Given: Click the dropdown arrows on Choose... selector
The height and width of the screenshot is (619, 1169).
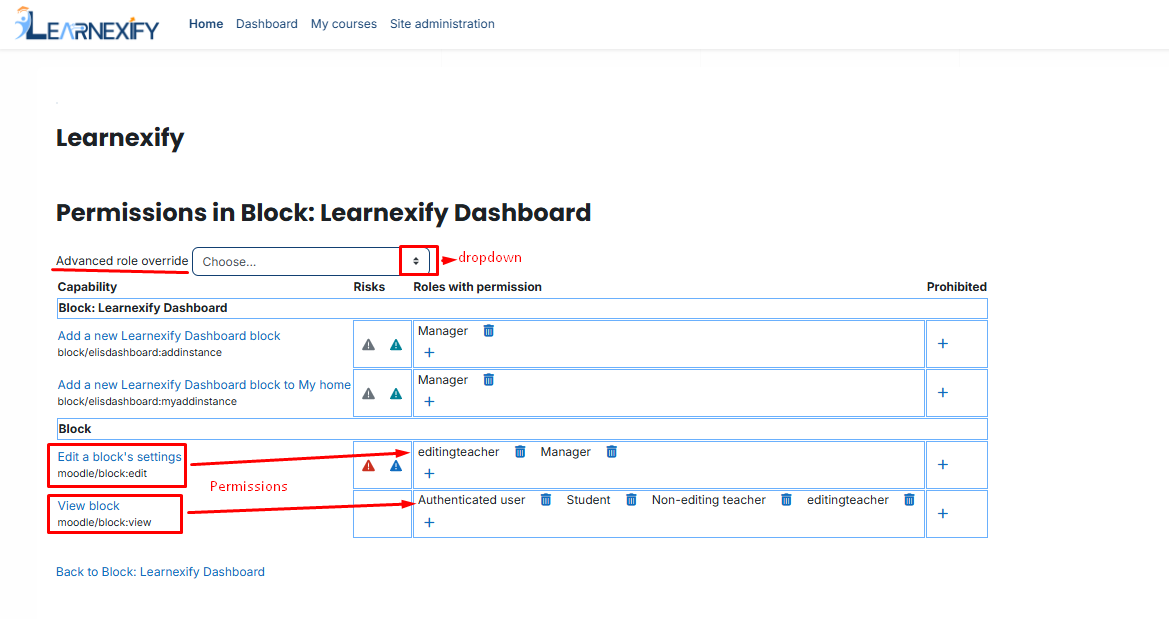Looking at the screenshot, I should pyautogui.click(x=416, y=261).
